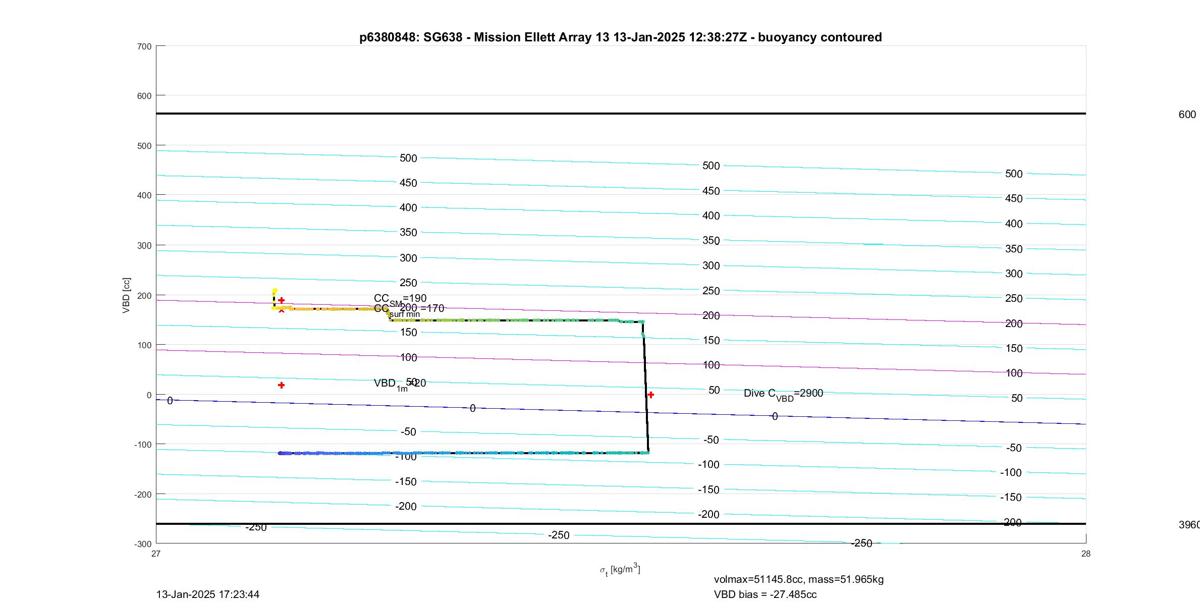Click the plot title mentioning SG638 Mission Ellett Array
Image resolution: width=1200 pixels, height=611 pixels.
[620, 37]
